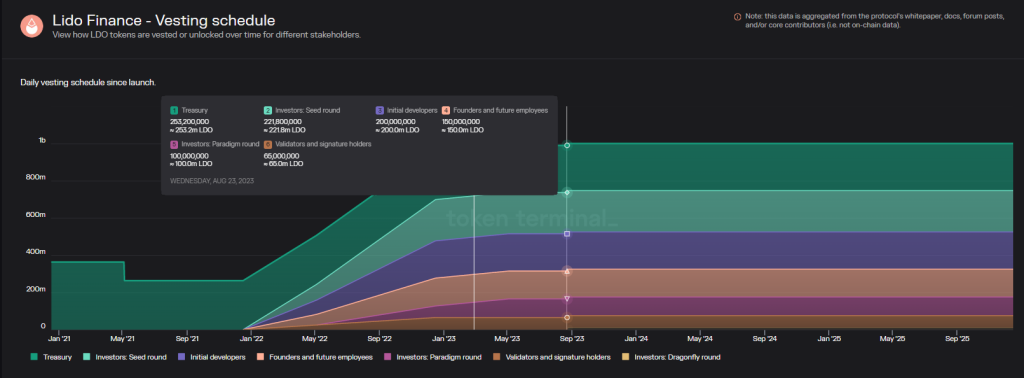Click the info icon beside the Note text
The image size is (1024, 378).
[x=737, y=17]
